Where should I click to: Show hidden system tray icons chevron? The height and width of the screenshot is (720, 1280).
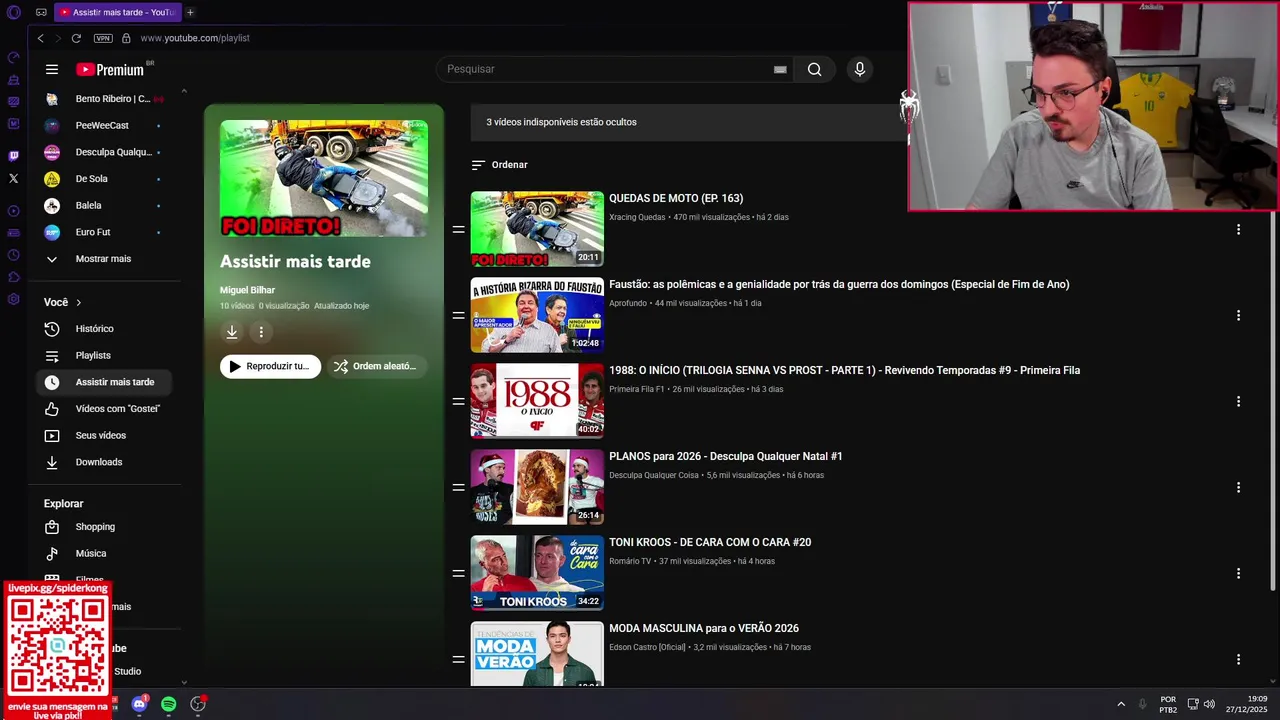coord(1121,704)
